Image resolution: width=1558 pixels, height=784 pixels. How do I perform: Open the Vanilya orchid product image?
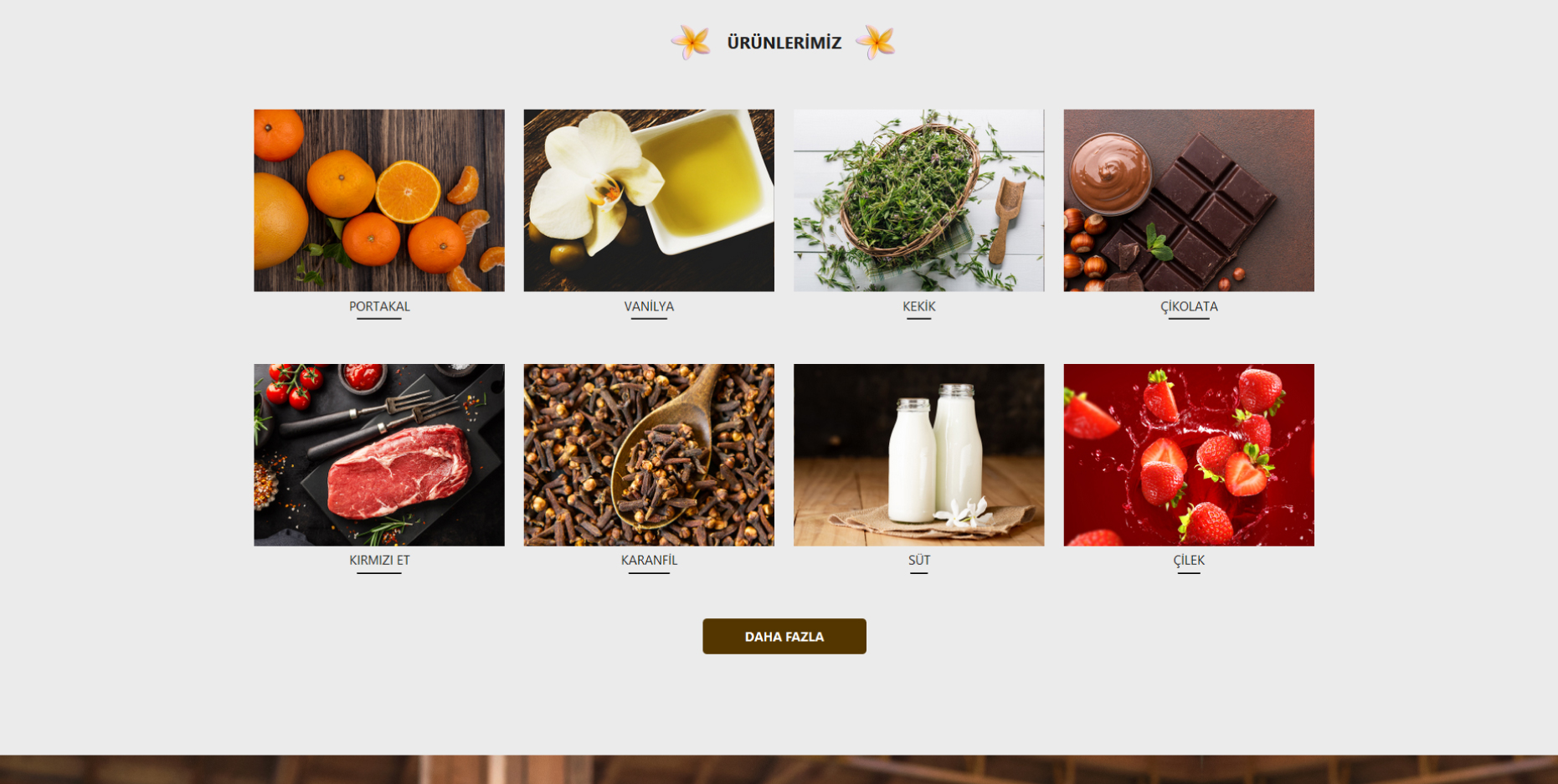click(x=649, y=200)
